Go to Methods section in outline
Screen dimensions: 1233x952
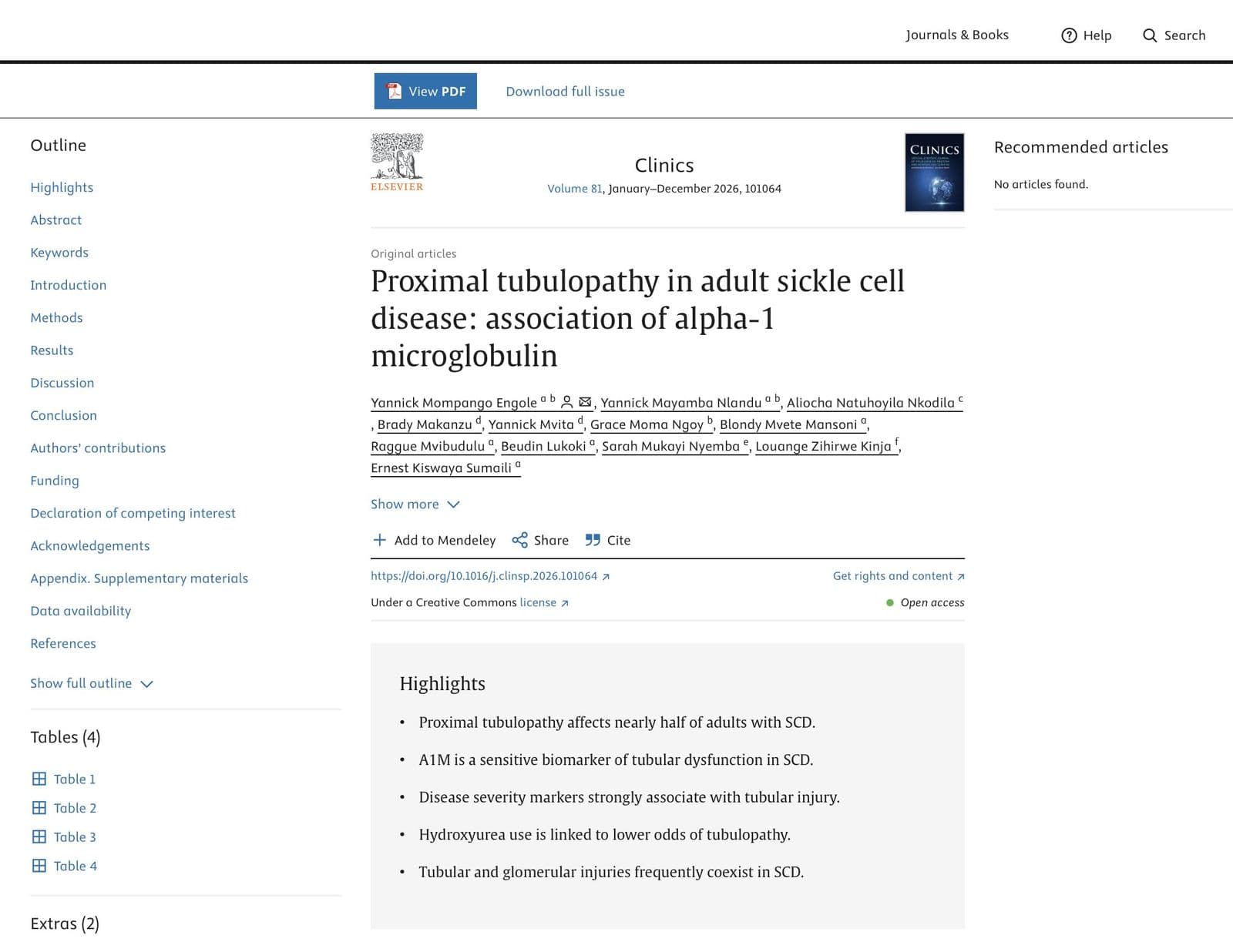click(x=56, y=317)
